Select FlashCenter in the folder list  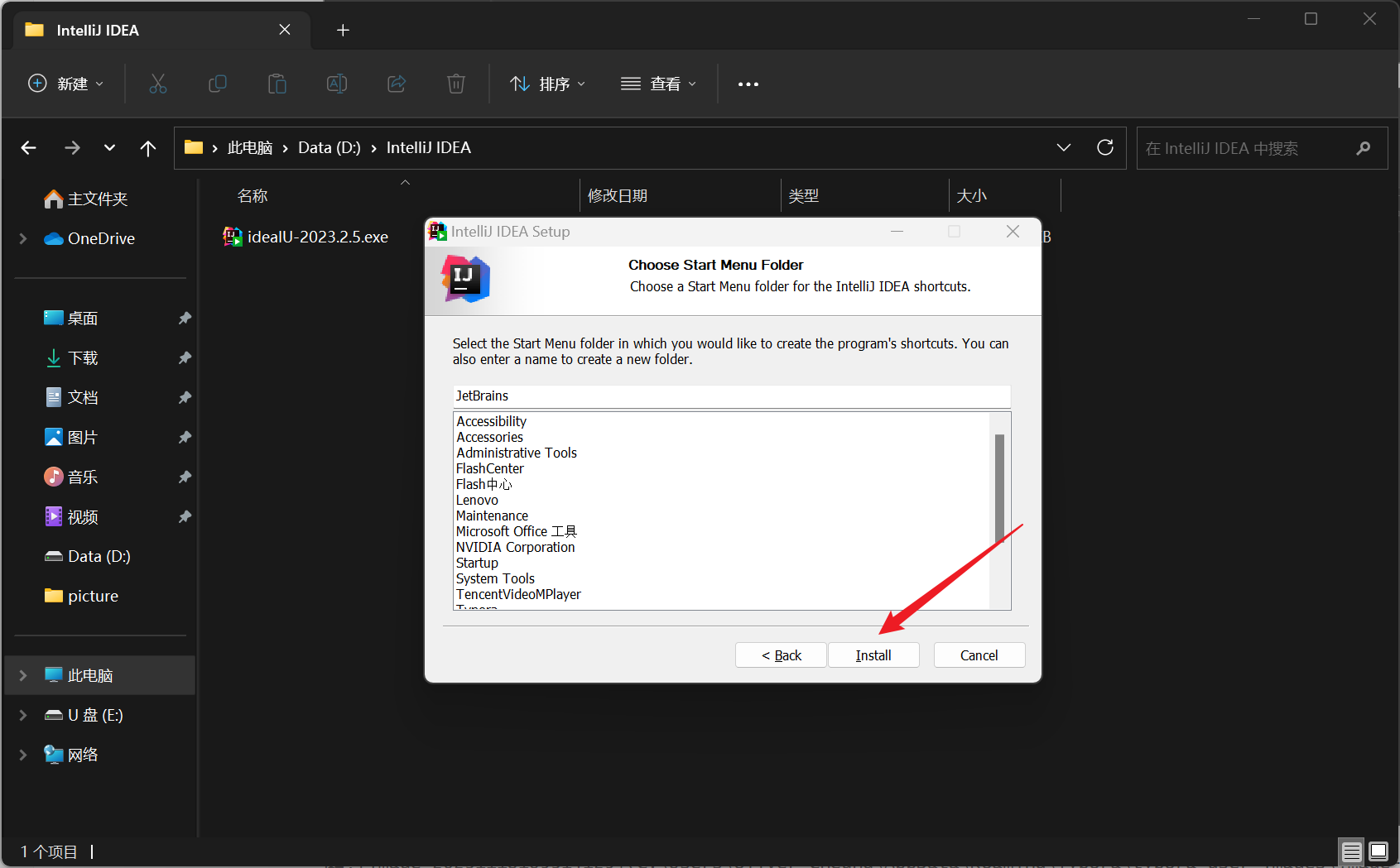click(490, 468)
